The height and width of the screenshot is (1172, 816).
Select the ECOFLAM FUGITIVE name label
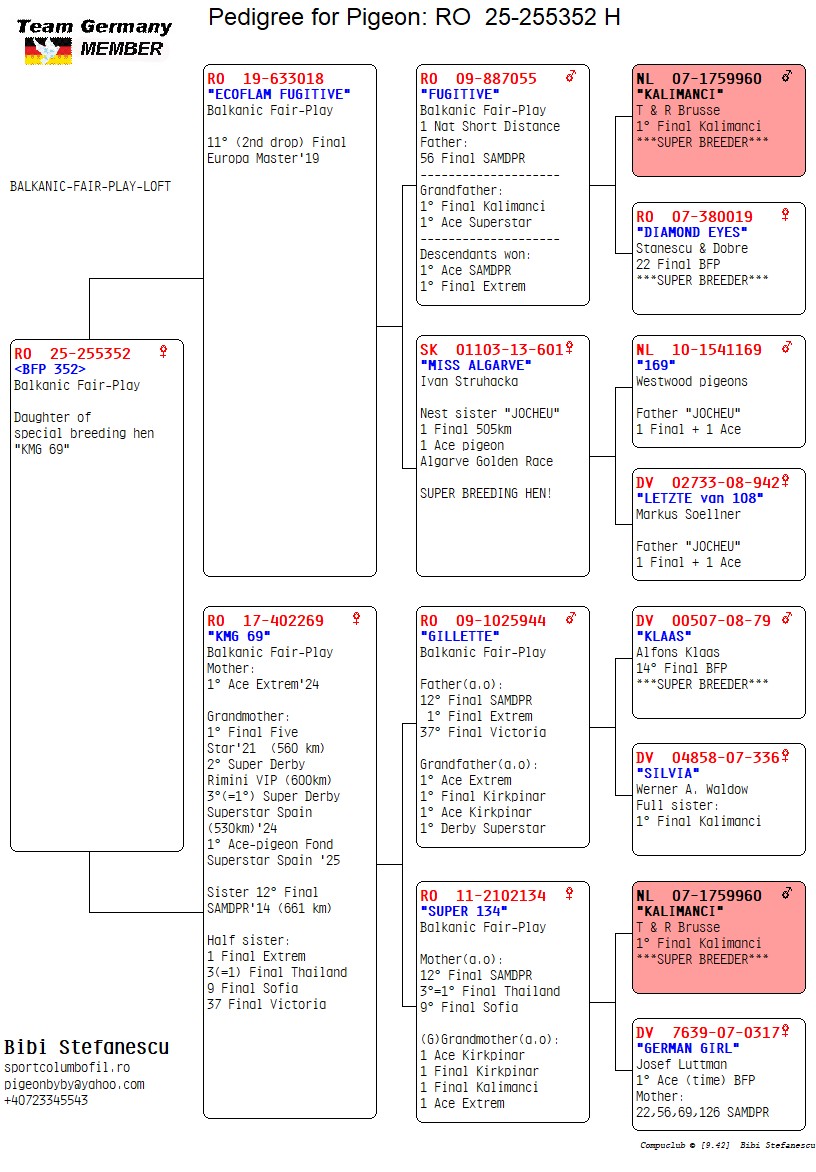coord(278,94)
